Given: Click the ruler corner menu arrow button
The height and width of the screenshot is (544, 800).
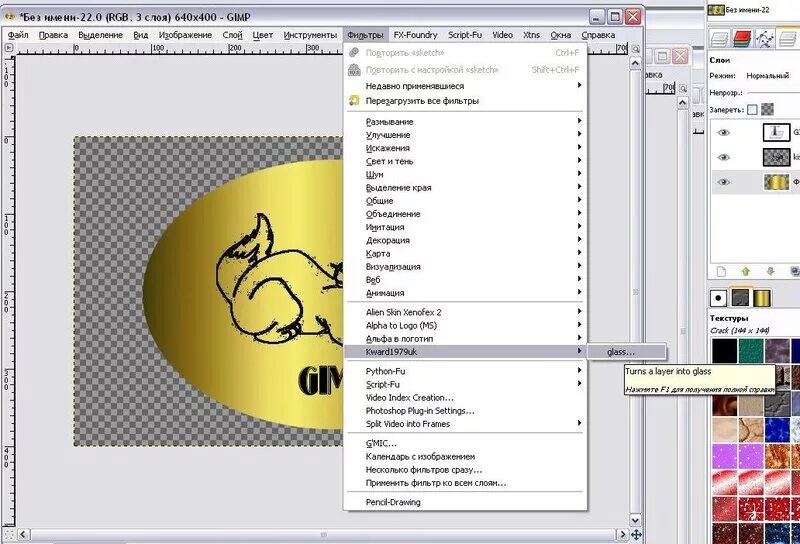Looking at the screenshot, I should (x=9, y=48).
